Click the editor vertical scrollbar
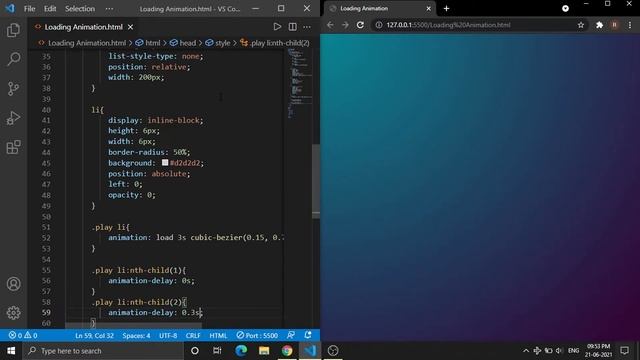 click(x=316, y=182)
